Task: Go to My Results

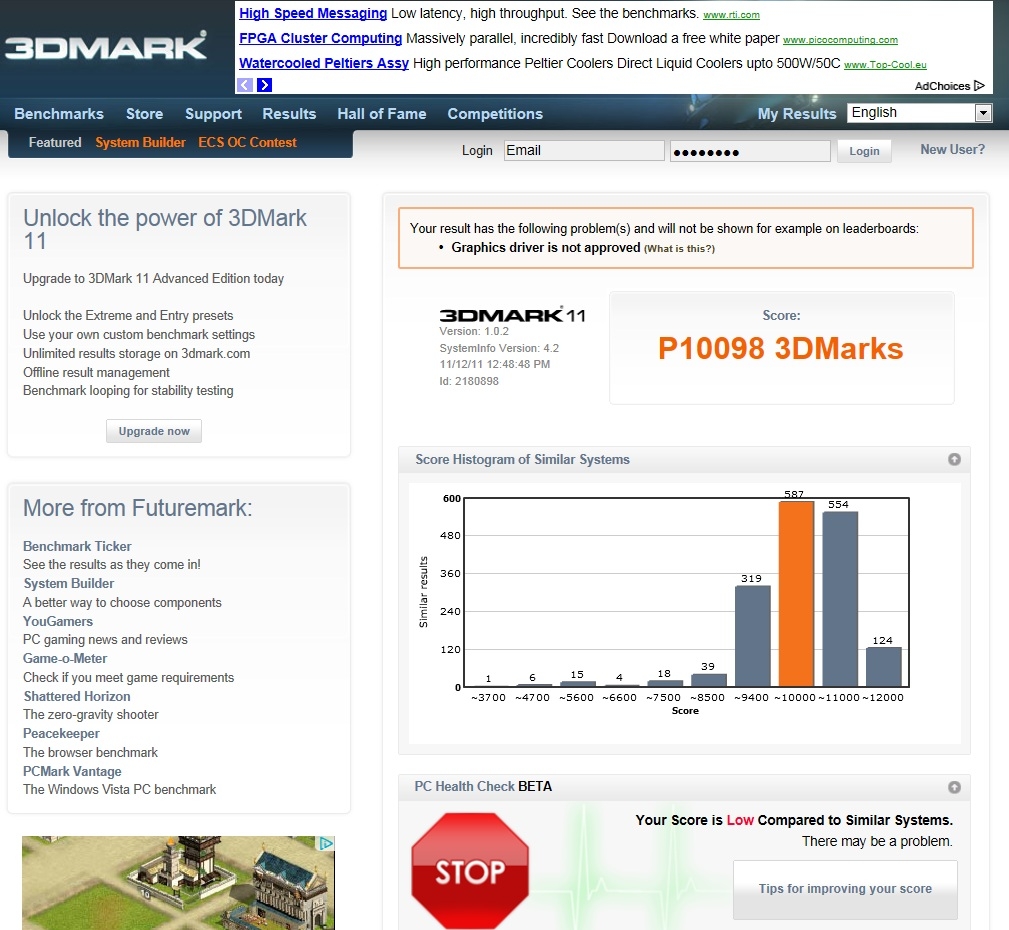Action: pyautogui.click(x=797, y=113)
